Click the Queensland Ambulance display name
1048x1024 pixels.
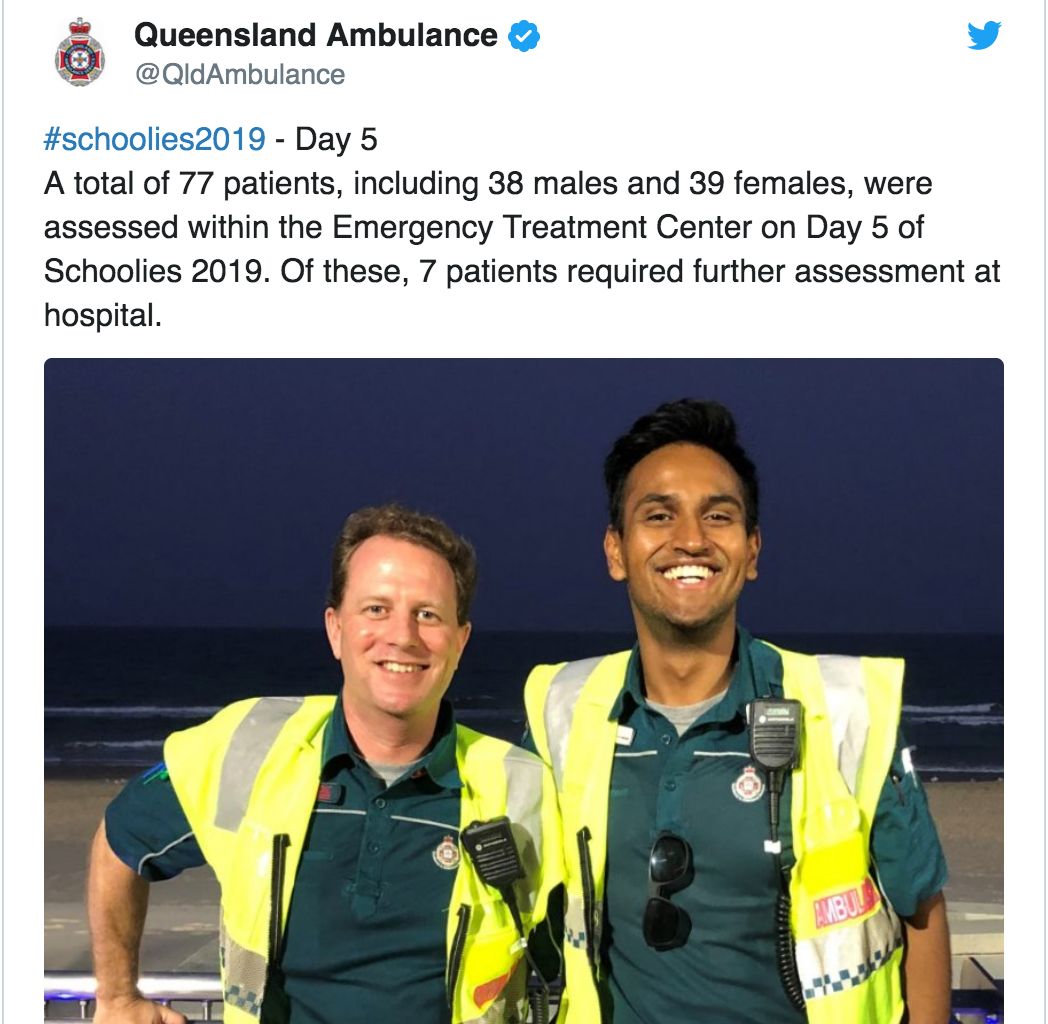coord(315,35)
